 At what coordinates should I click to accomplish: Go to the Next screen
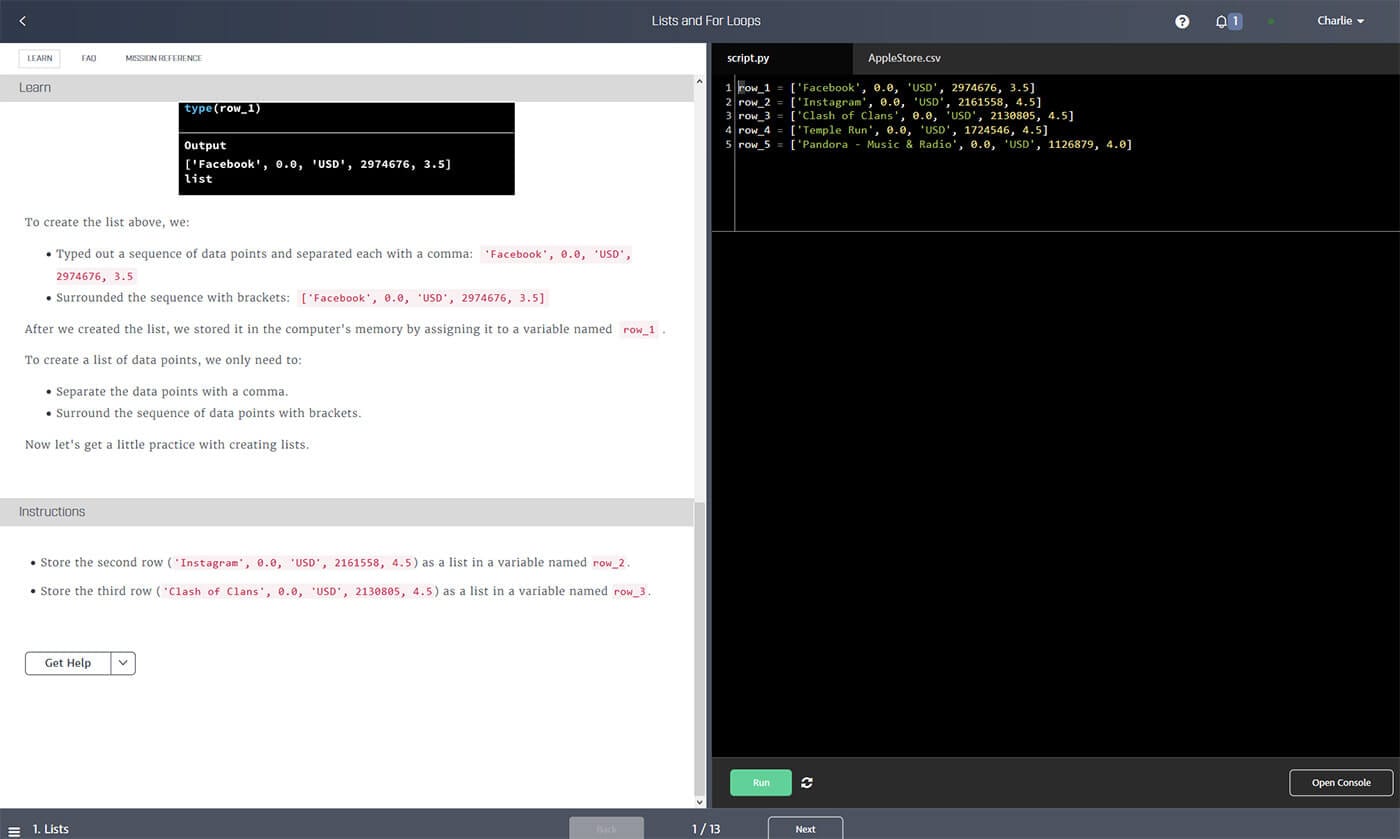tap(805, 828)
